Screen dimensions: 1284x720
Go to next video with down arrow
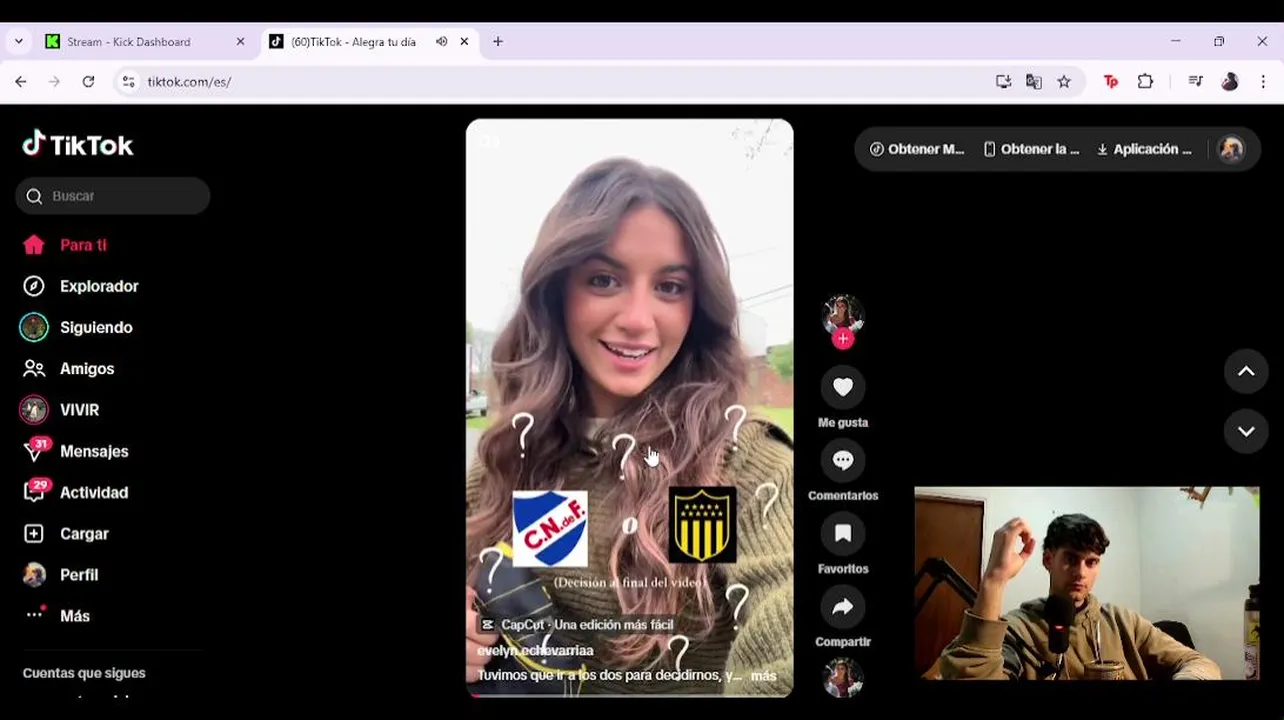pos(1246,431)
